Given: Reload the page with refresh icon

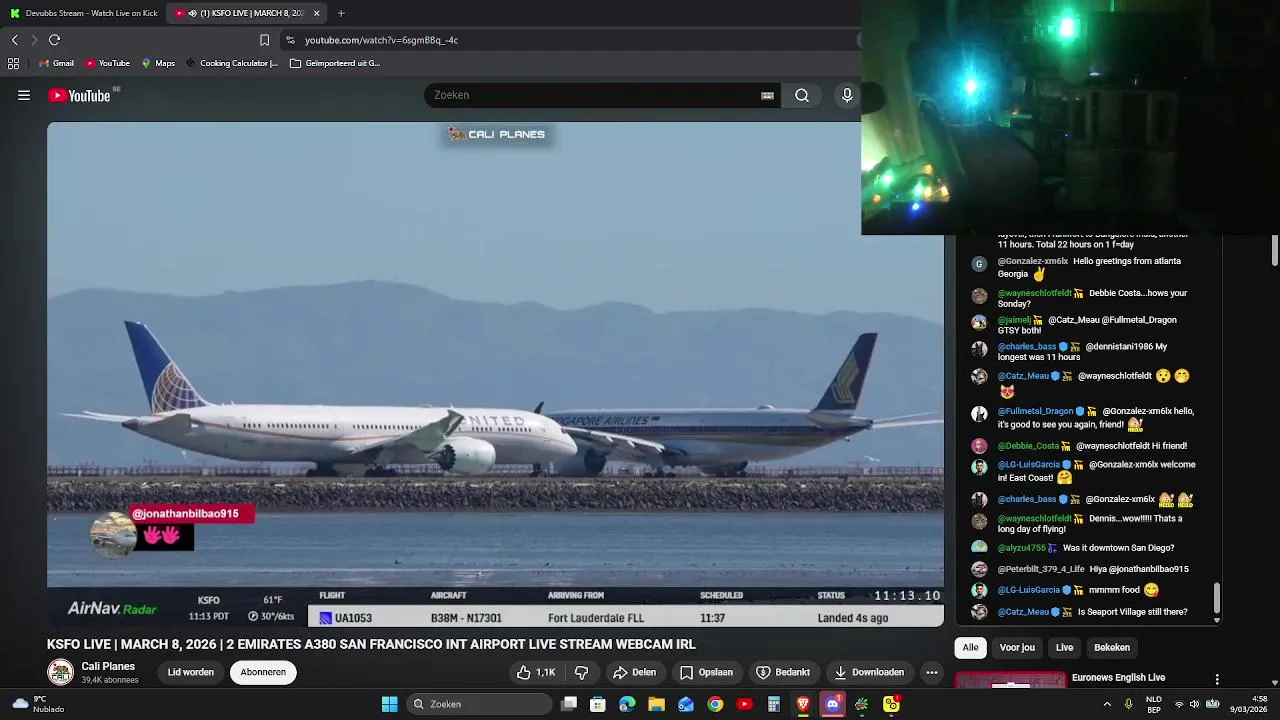Looking at the screenshot, I should (x=54, y=40).
